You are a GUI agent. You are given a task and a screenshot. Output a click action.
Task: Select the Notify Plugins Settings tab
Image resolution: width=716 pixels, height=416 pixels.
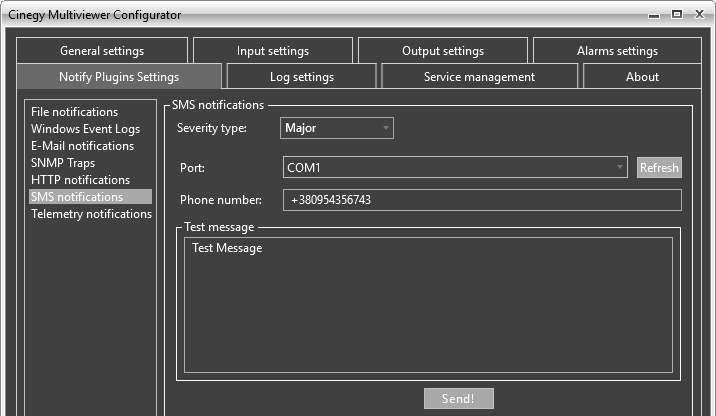[x=119, y=77]
